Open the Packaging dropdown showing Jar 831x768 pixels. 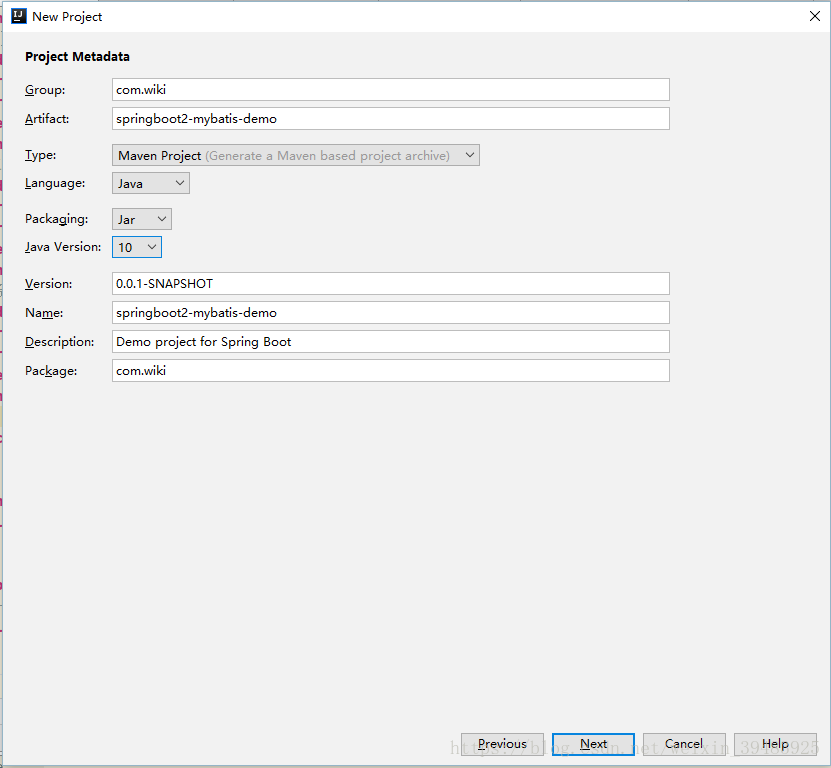coord(142,219)
